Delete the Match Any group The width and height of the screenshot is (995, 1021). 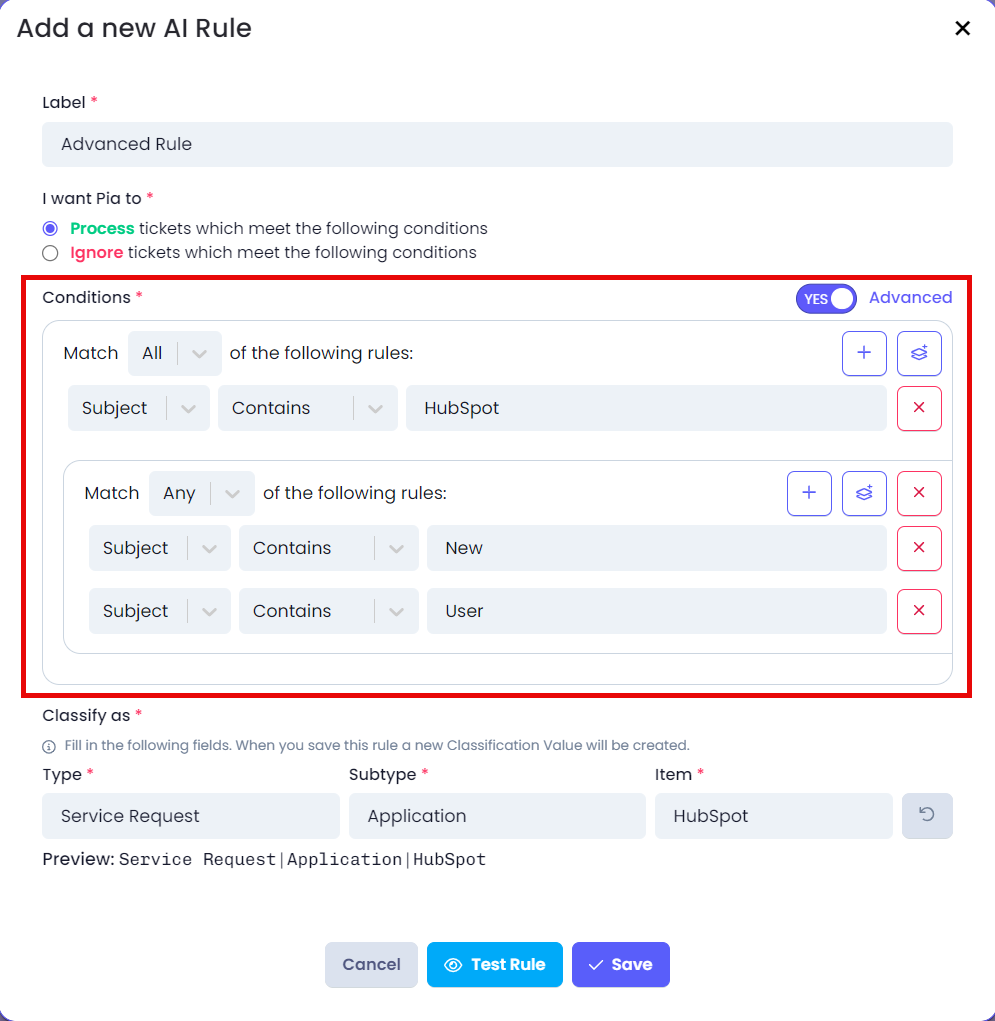point(919,493)
